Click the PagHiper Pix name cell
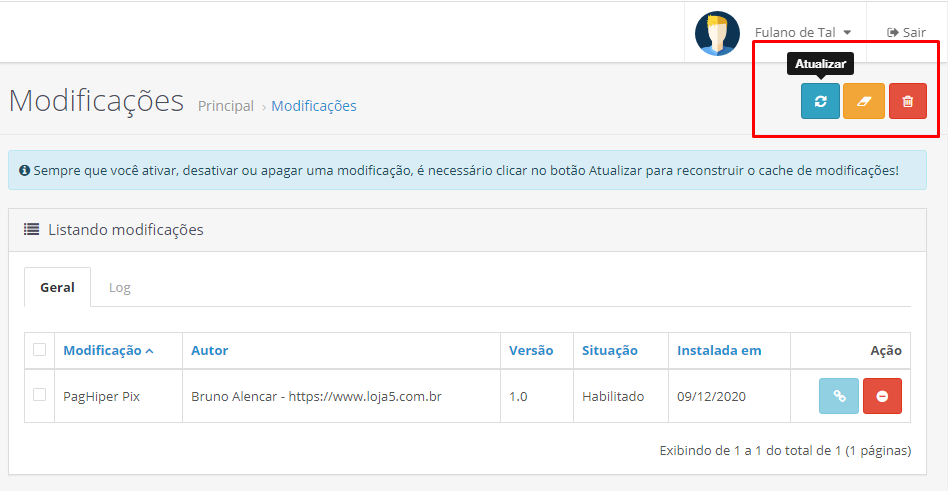Screen dimensions: 948x491 point(118,397)
